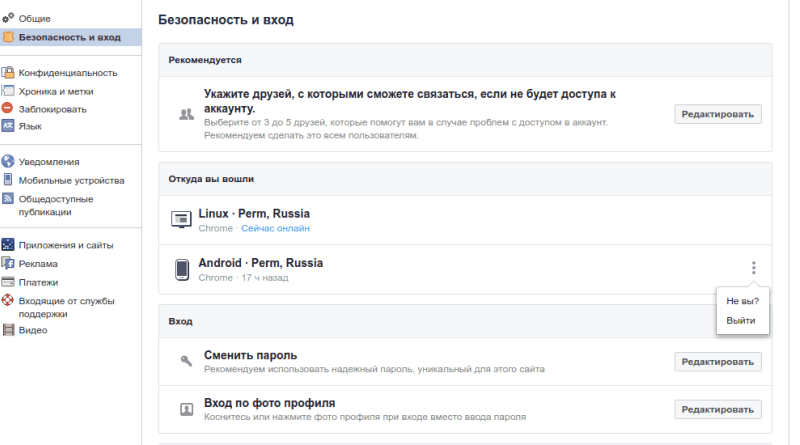Viewport: 800px width, 445px height.
Task: Click the card icon beside Платежи
Action: tap(8, 282)
